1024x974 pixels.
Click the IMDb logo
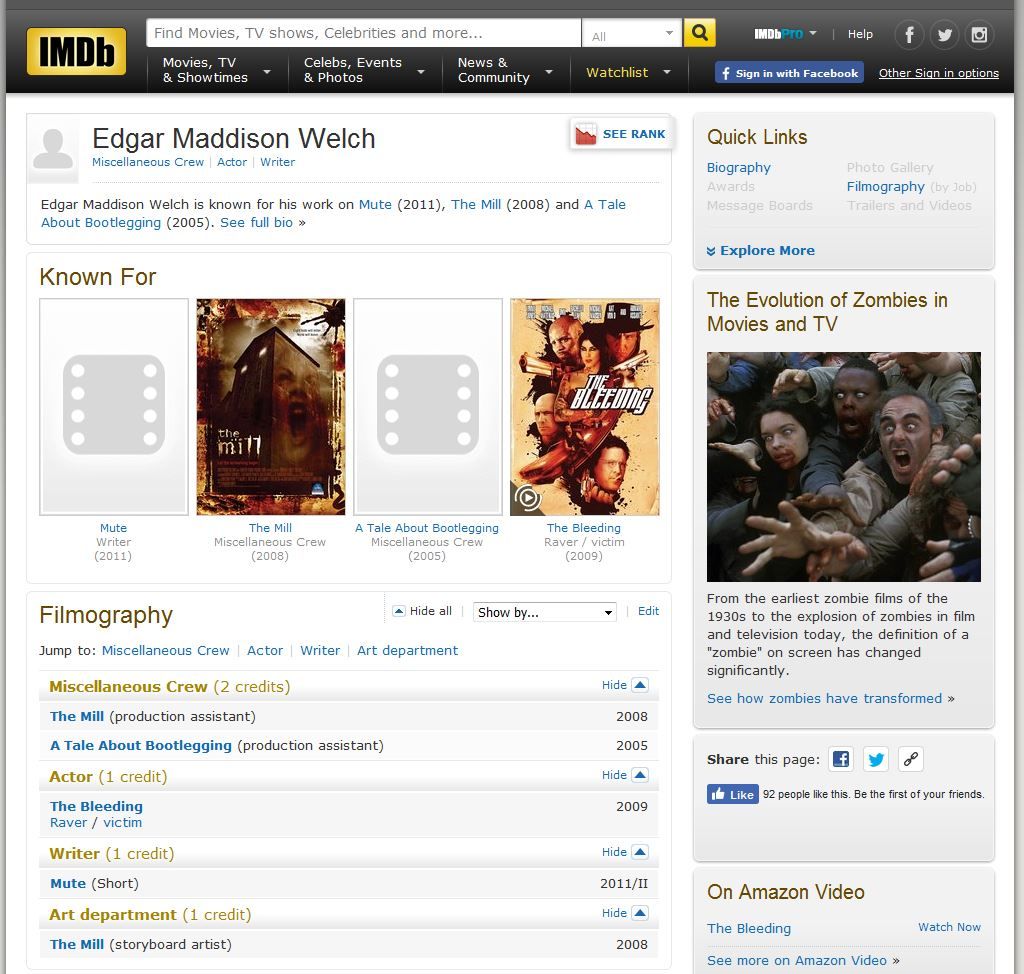click(x=76, y=52)
